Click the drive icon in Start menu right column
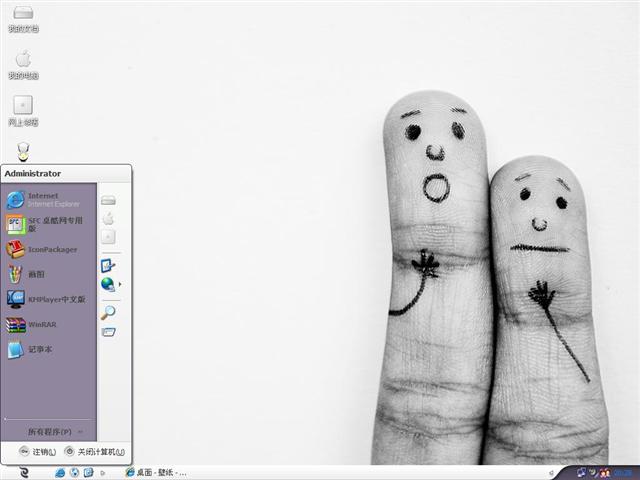This screenshot has width=640, height=480. (x=108, y=200)
